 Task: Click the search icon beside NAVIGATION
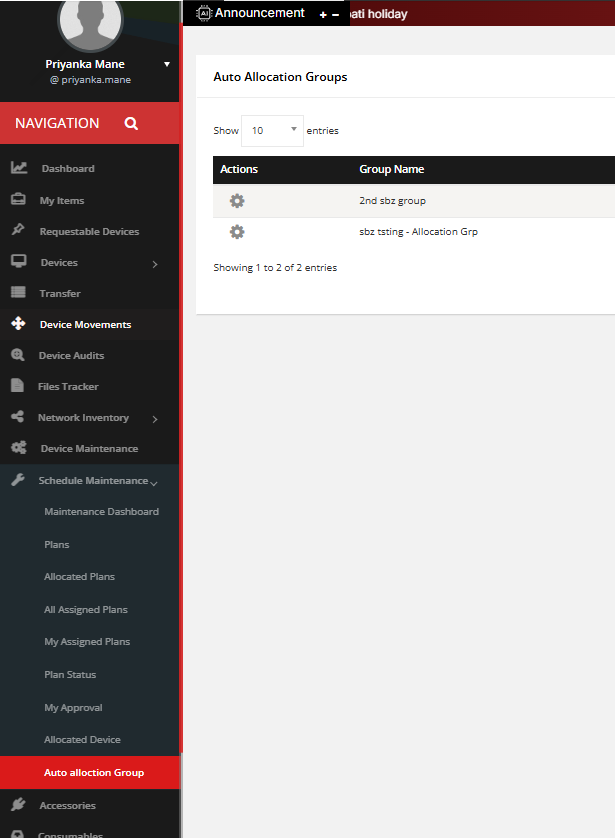coord(131,124)
